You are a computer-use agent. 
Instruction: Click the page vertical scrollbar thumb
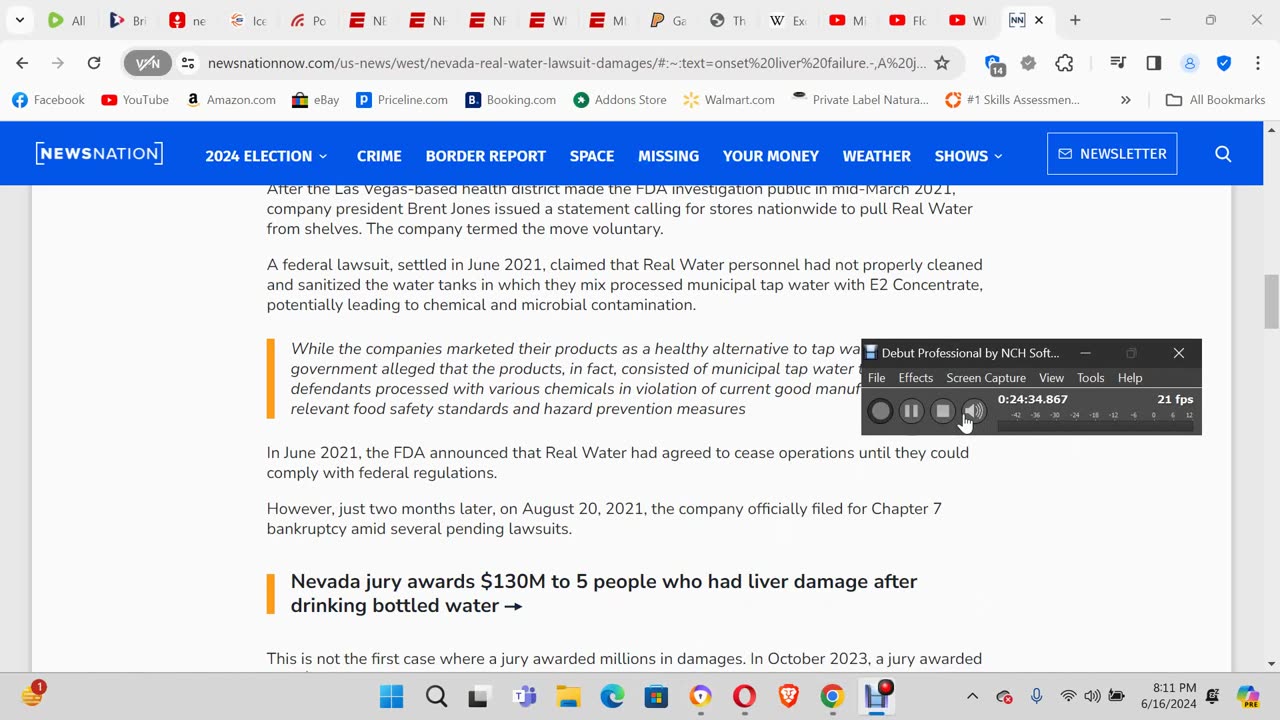1272,301
